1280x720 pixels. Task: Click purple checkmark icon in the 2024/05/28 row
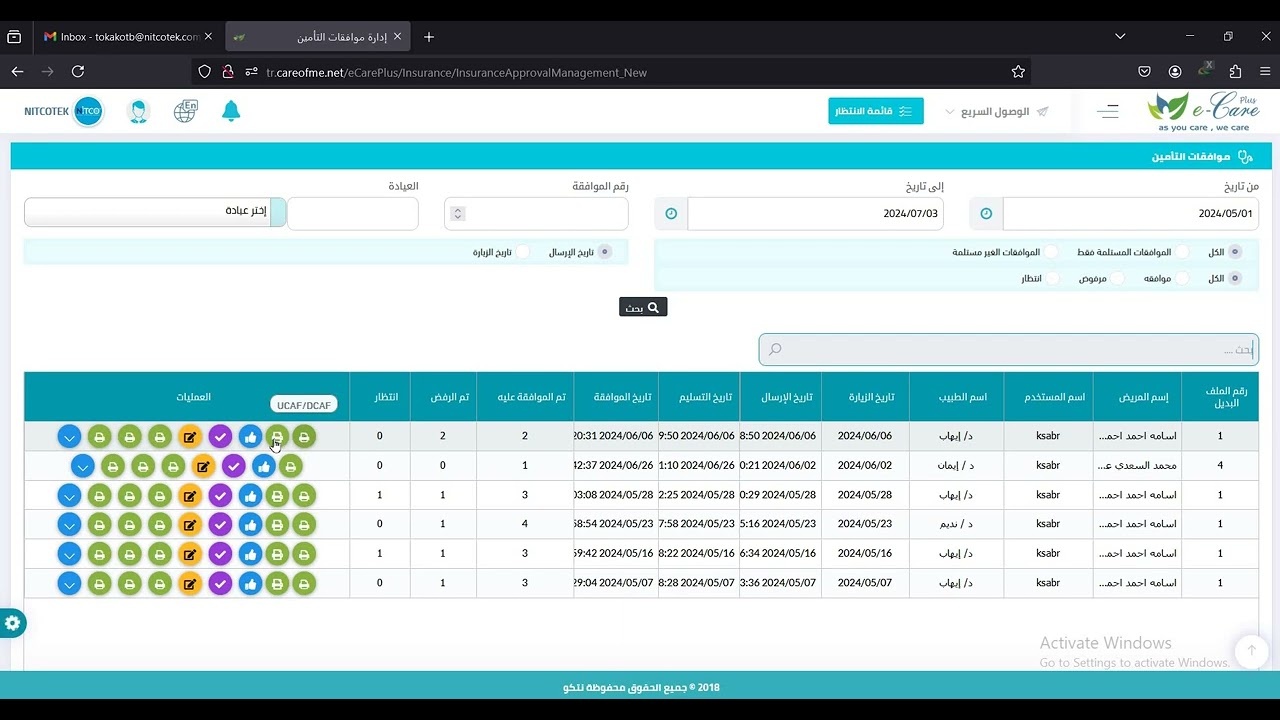[x=220, y=495]
